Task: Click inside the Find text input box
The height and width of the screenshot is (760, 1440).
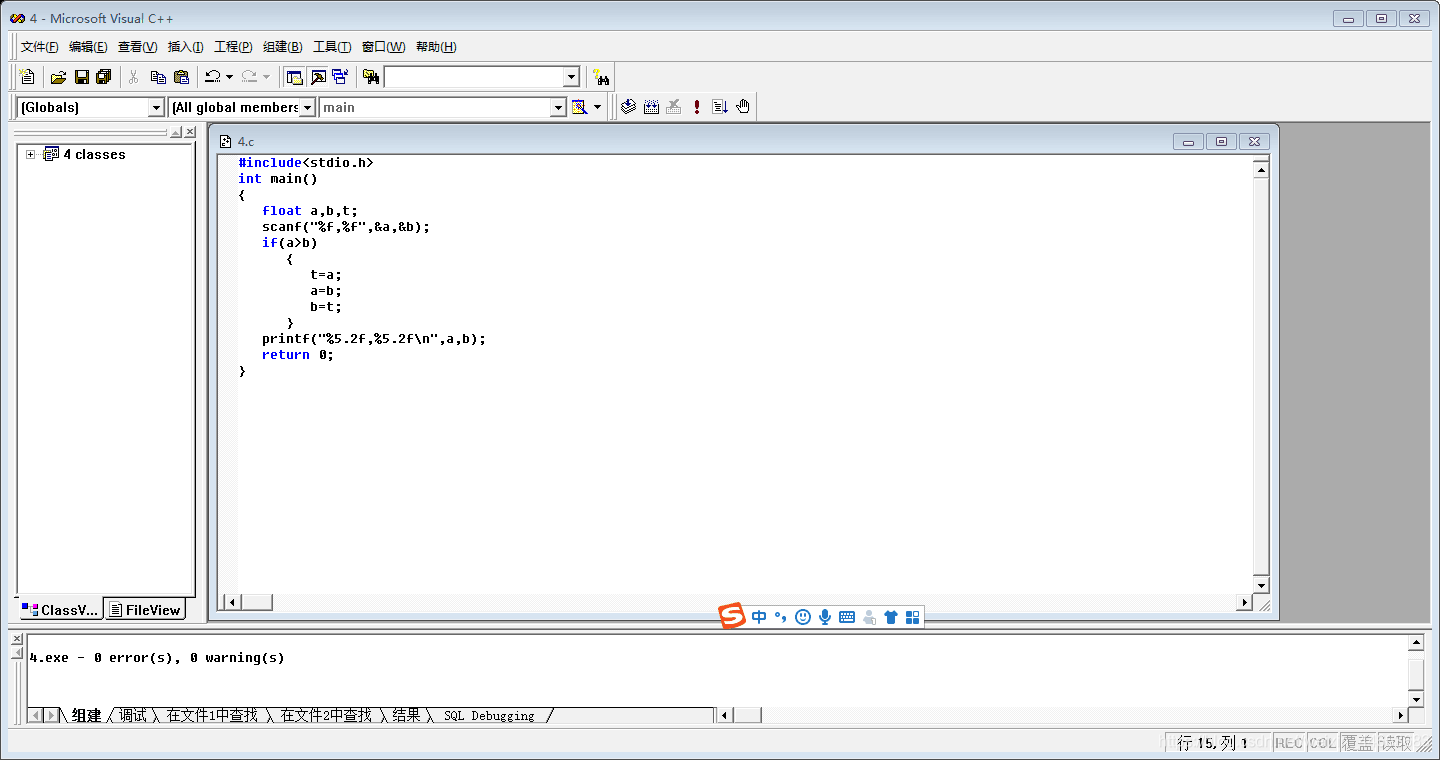Action: coord(473,77)
